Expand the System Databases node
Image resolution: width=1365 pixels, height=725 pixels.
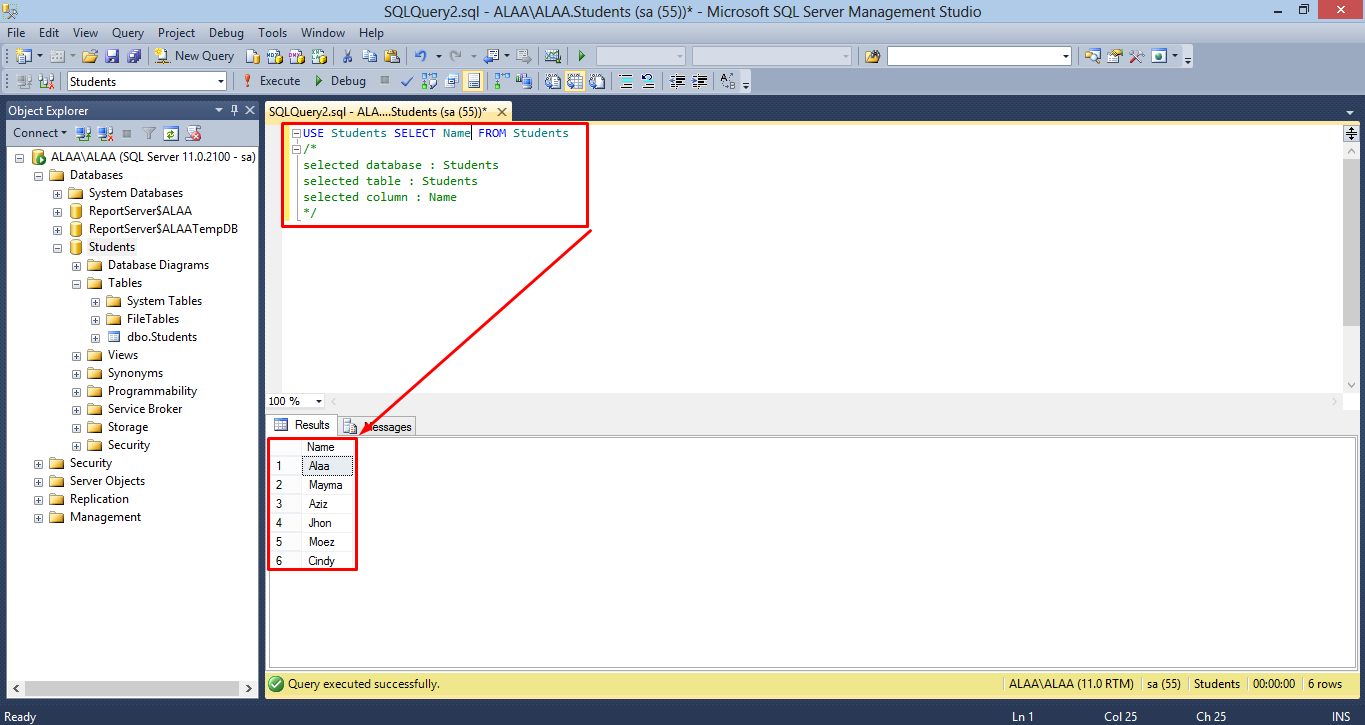tap(58, 193)
